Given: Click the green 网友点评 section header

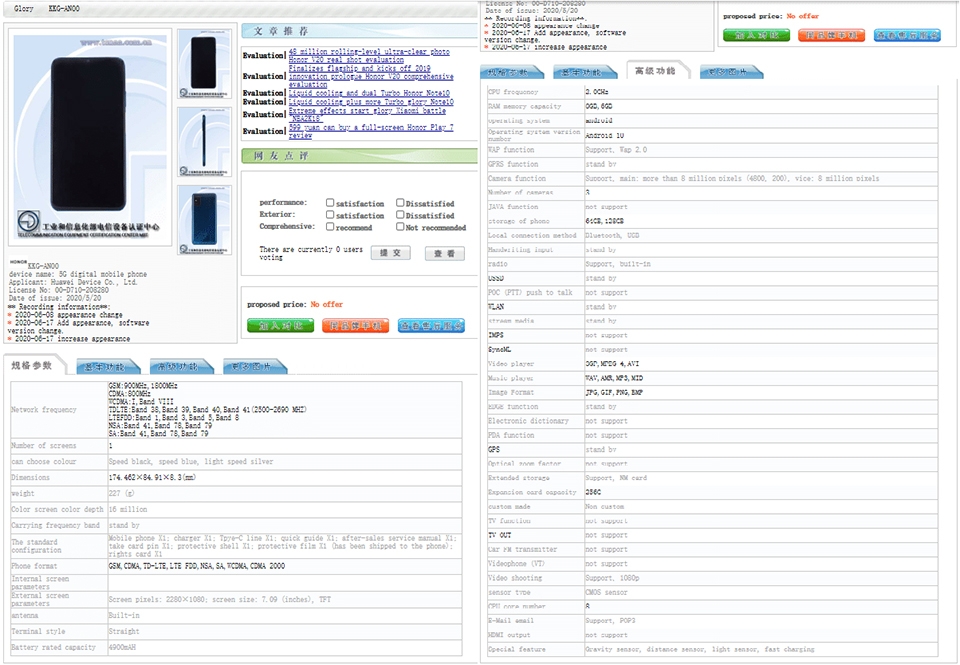Looking at the screenshot, I should pyautogui.click(x=359, y=156).
